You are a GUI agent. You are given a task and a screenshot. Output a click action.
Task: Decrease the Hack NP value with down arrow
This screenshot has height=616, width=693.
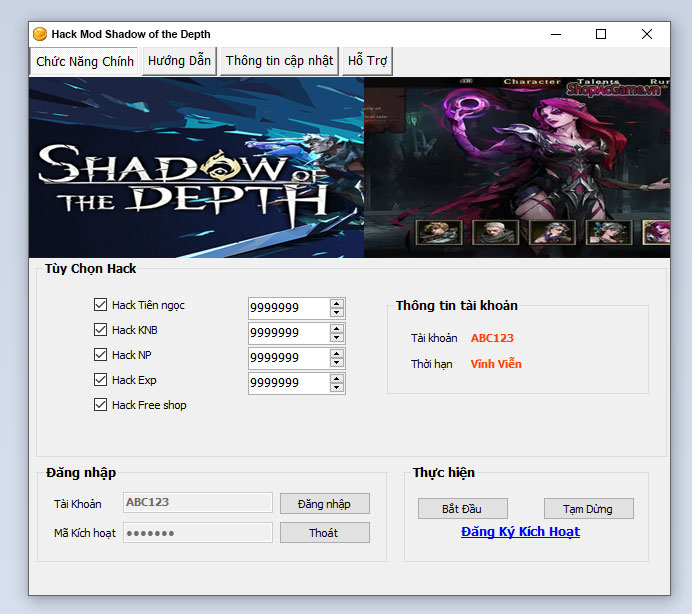(x=337, y=363)
